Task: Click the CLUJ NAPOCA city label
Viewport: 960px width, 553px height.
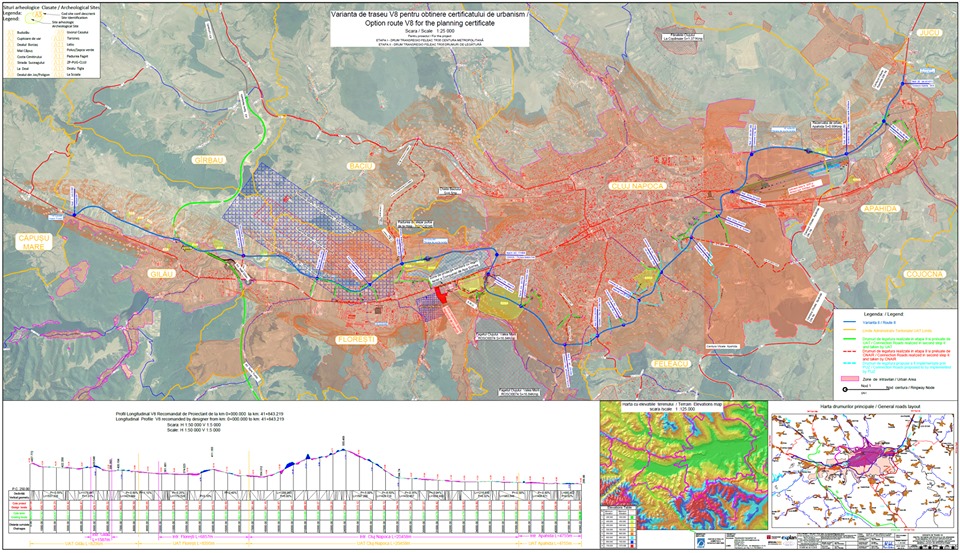Action: coord(636,185)
